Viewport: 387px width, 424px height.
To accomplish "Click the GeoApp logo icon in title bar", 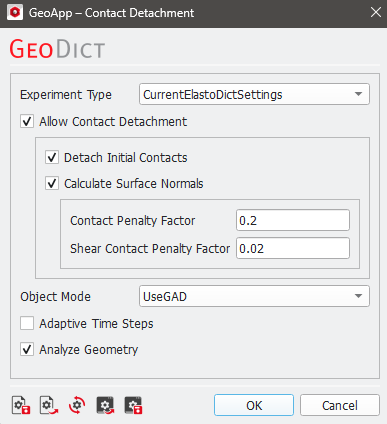I will 15,13.
